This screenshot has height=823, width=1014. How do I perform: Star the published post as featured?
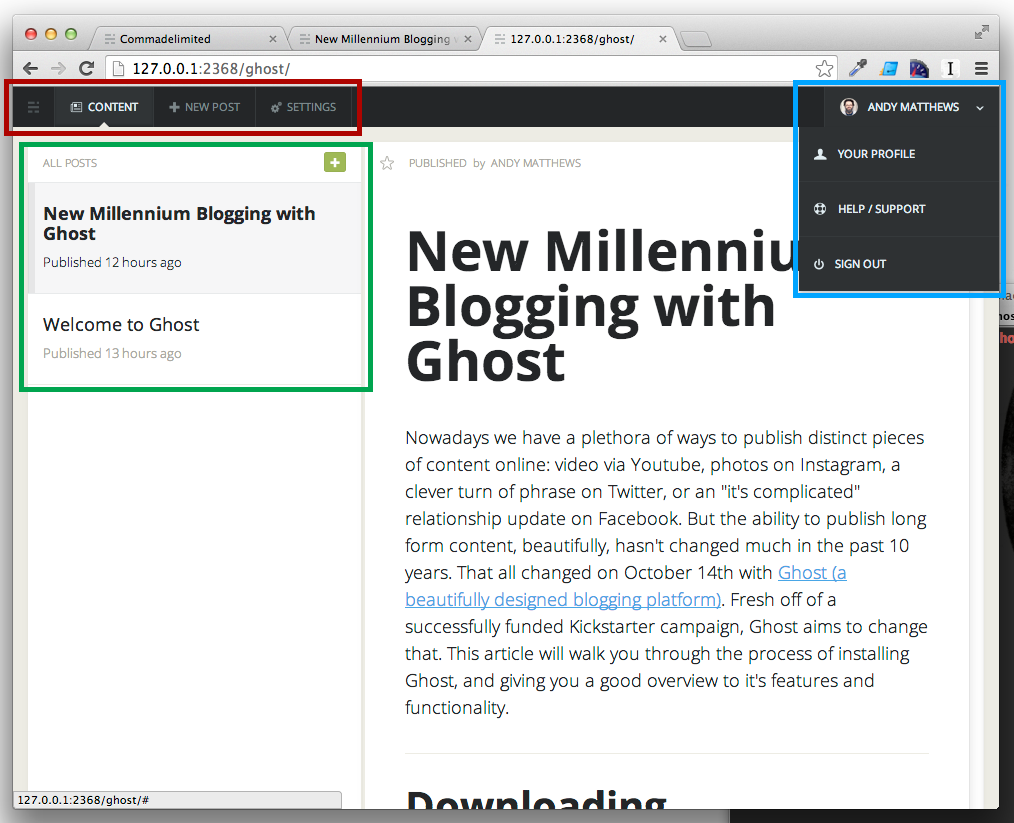tap(387, 163)
